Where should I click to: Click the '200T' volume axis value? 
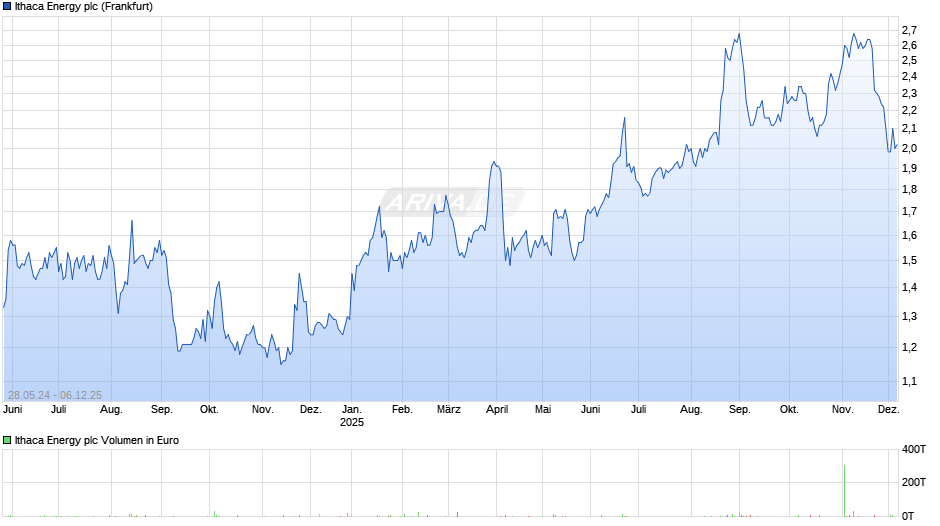pos(914,482)
